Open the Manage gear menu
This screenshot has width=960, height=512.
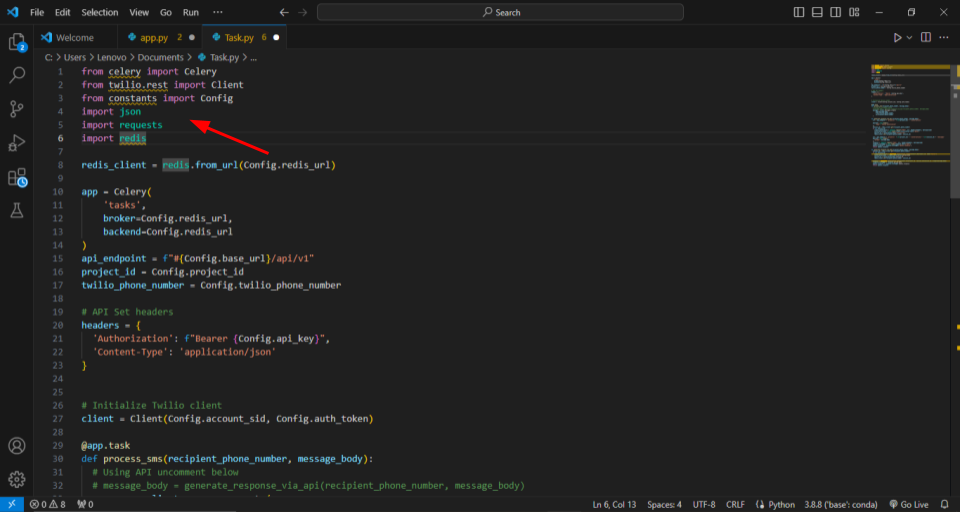tap(17, 479)
